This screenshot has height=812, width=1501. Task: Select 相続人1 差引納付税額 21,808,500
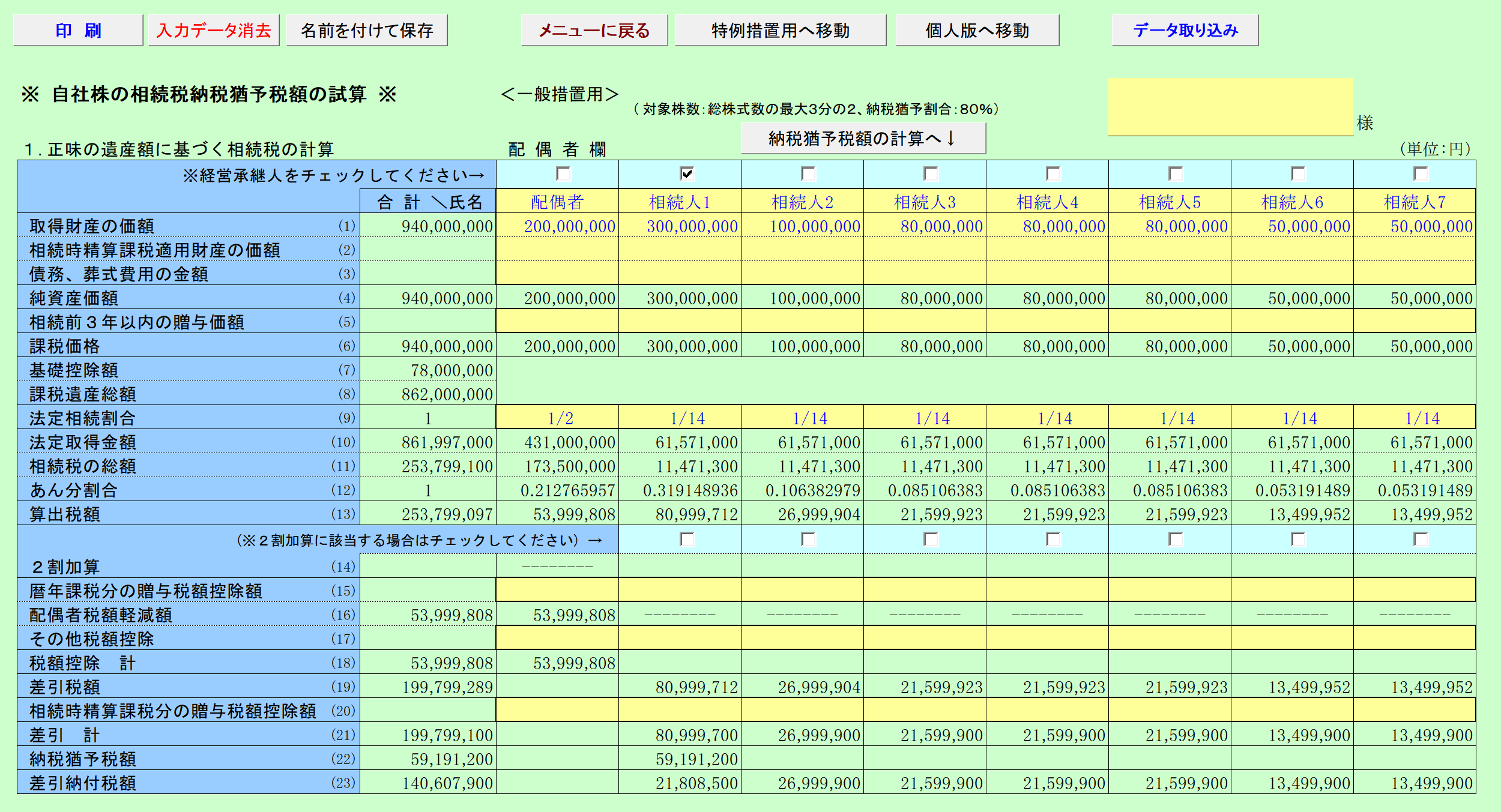[680, 783]
